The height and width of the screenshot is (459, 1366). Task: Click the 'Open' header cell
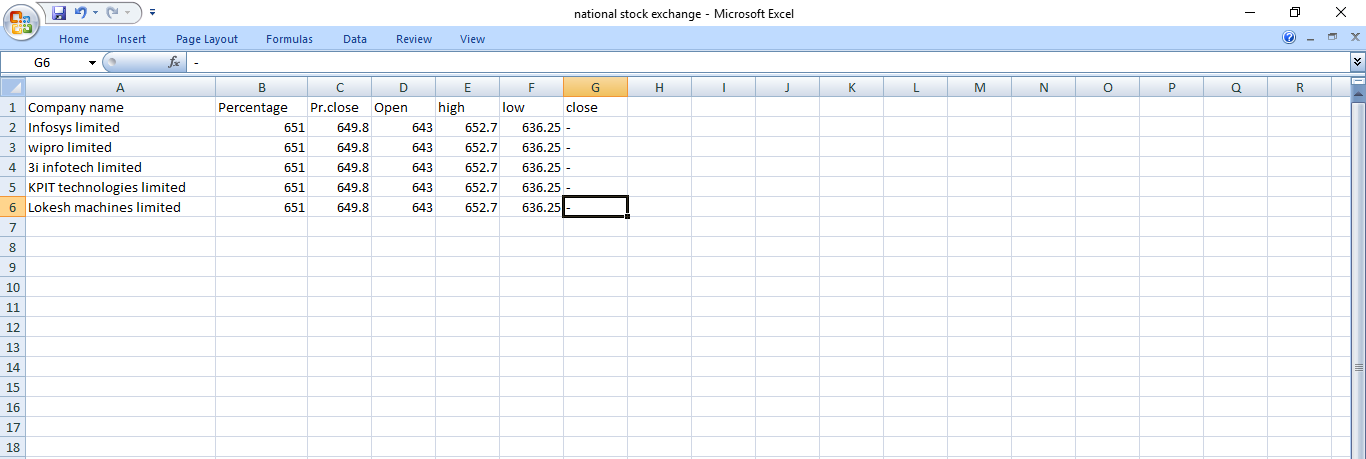click(x=404, y=107)
